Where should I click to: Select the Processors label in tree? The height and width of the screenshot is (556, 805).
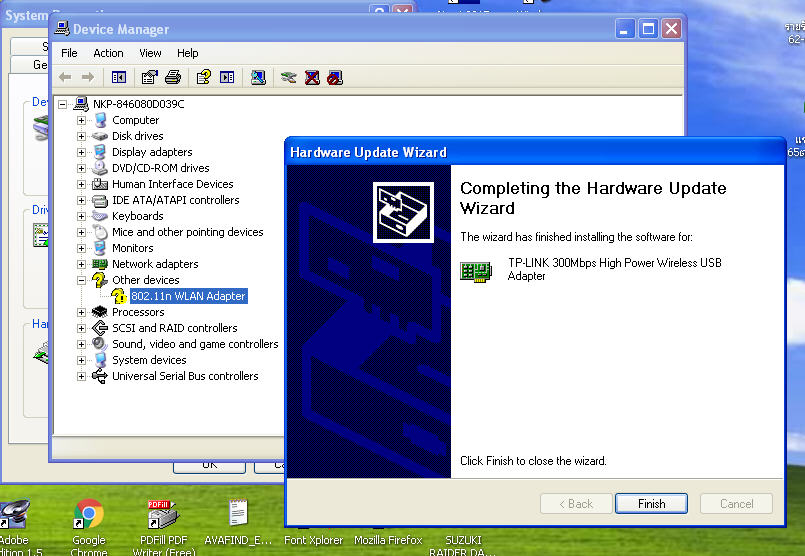(138, 312)
